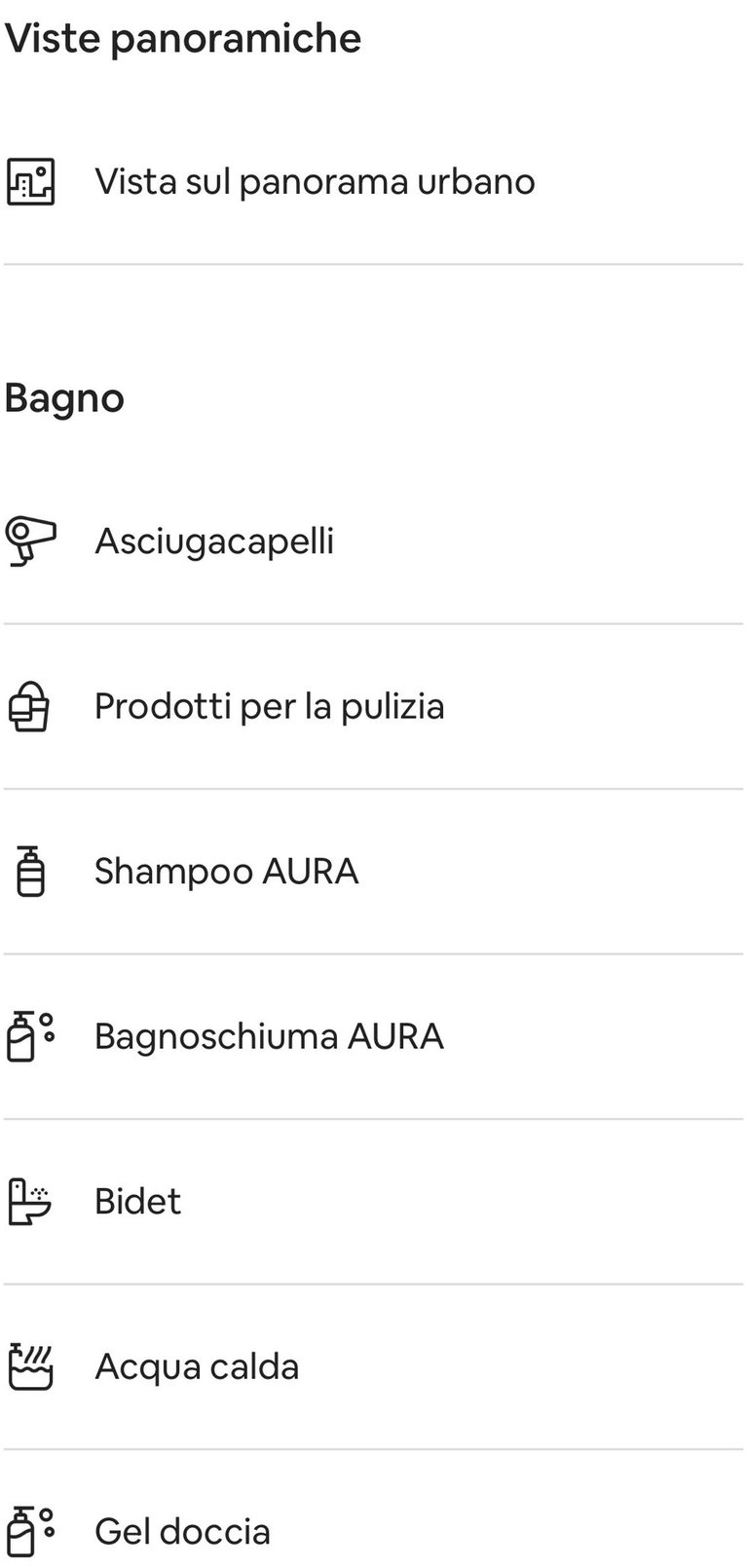Image resolution: width=748 pixels, height=1568 pixels.
Task: Select the Prodotti per la pulizia text
Action: pos(269,706)
